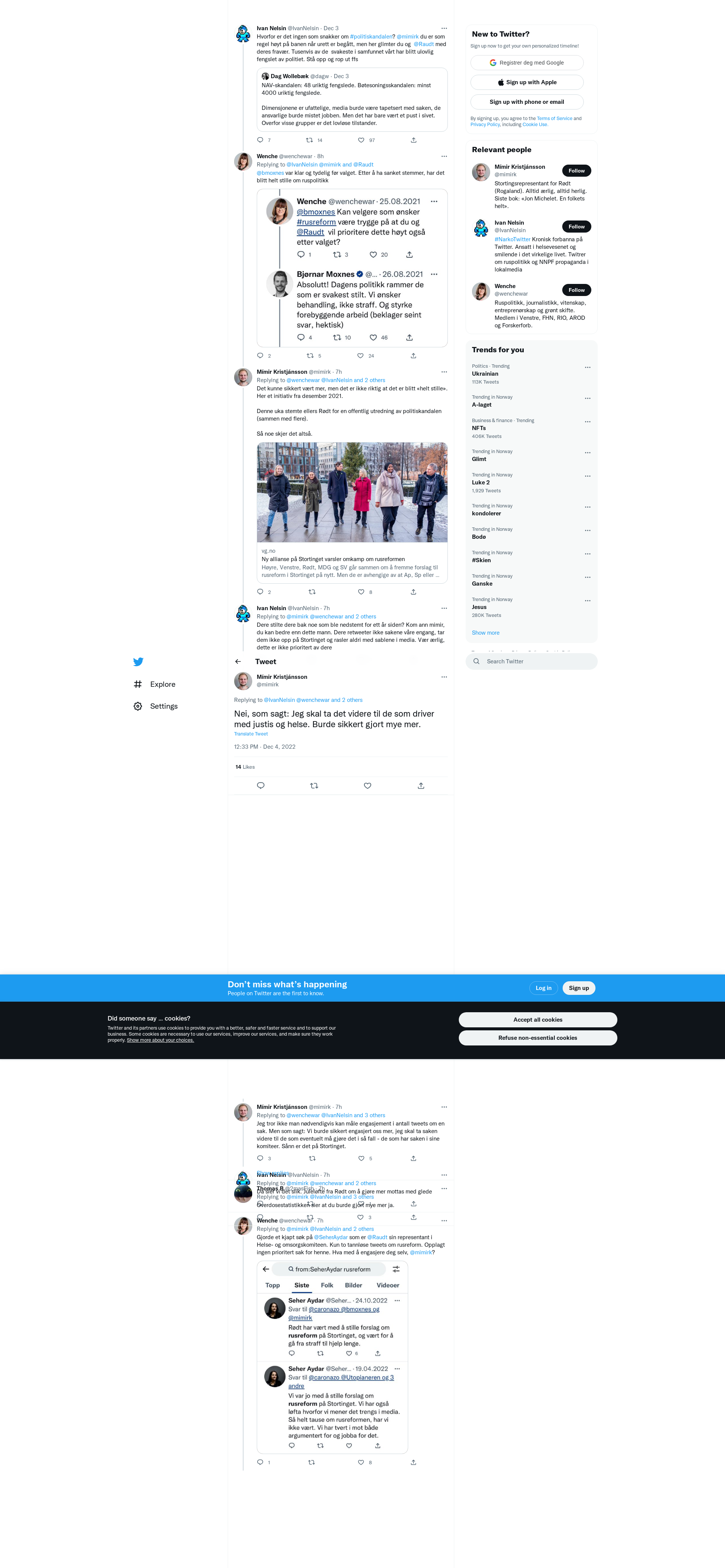Open the A-laget trend

531,401
